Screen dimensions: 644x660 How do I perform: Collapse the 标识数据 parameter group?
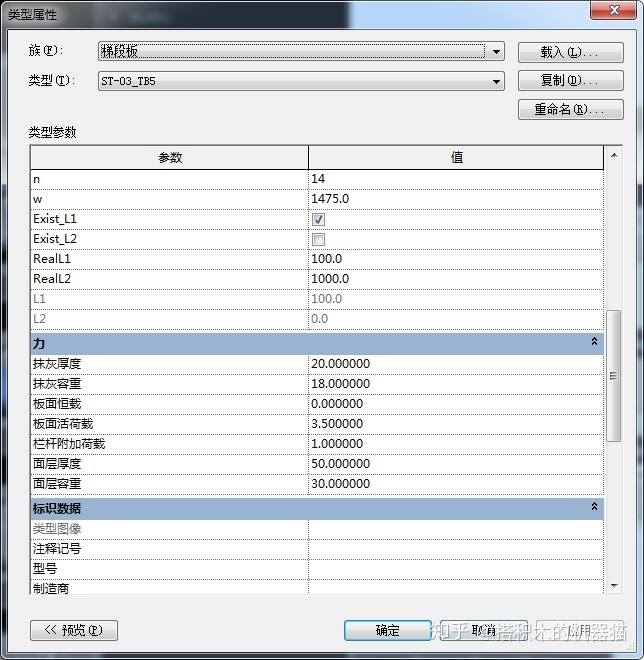[x=594, y=507]
